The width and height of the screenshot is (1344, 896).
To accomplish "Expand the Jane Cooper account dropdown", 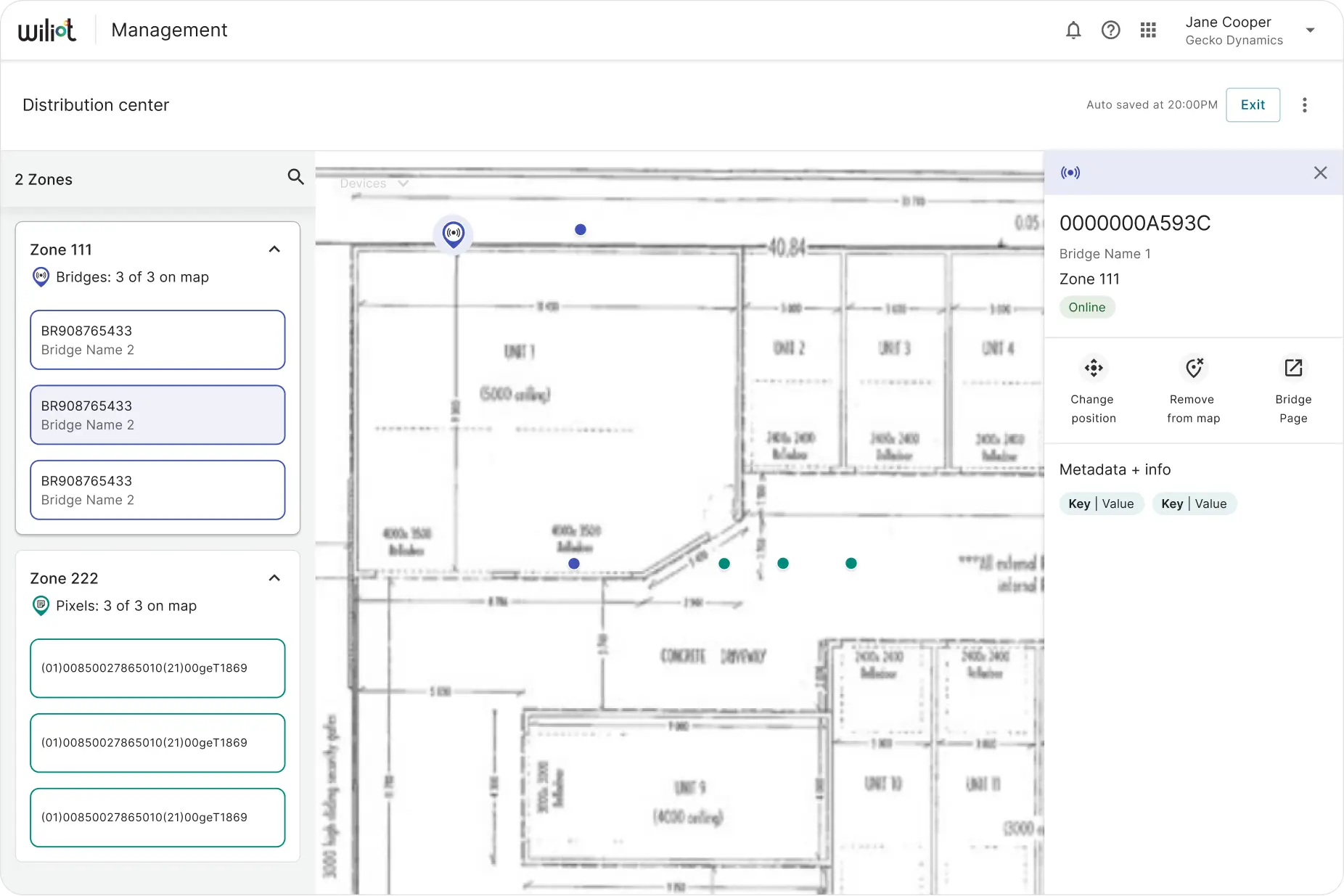I will [x=1311, y=30].
